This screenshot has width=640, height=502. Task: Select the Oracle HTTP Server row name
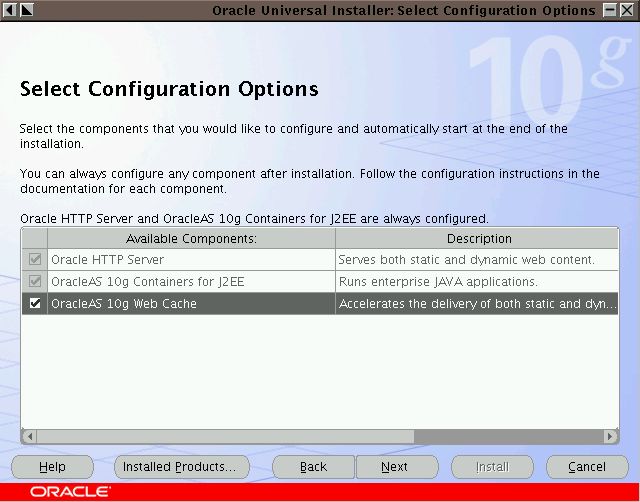pos(191,260)
